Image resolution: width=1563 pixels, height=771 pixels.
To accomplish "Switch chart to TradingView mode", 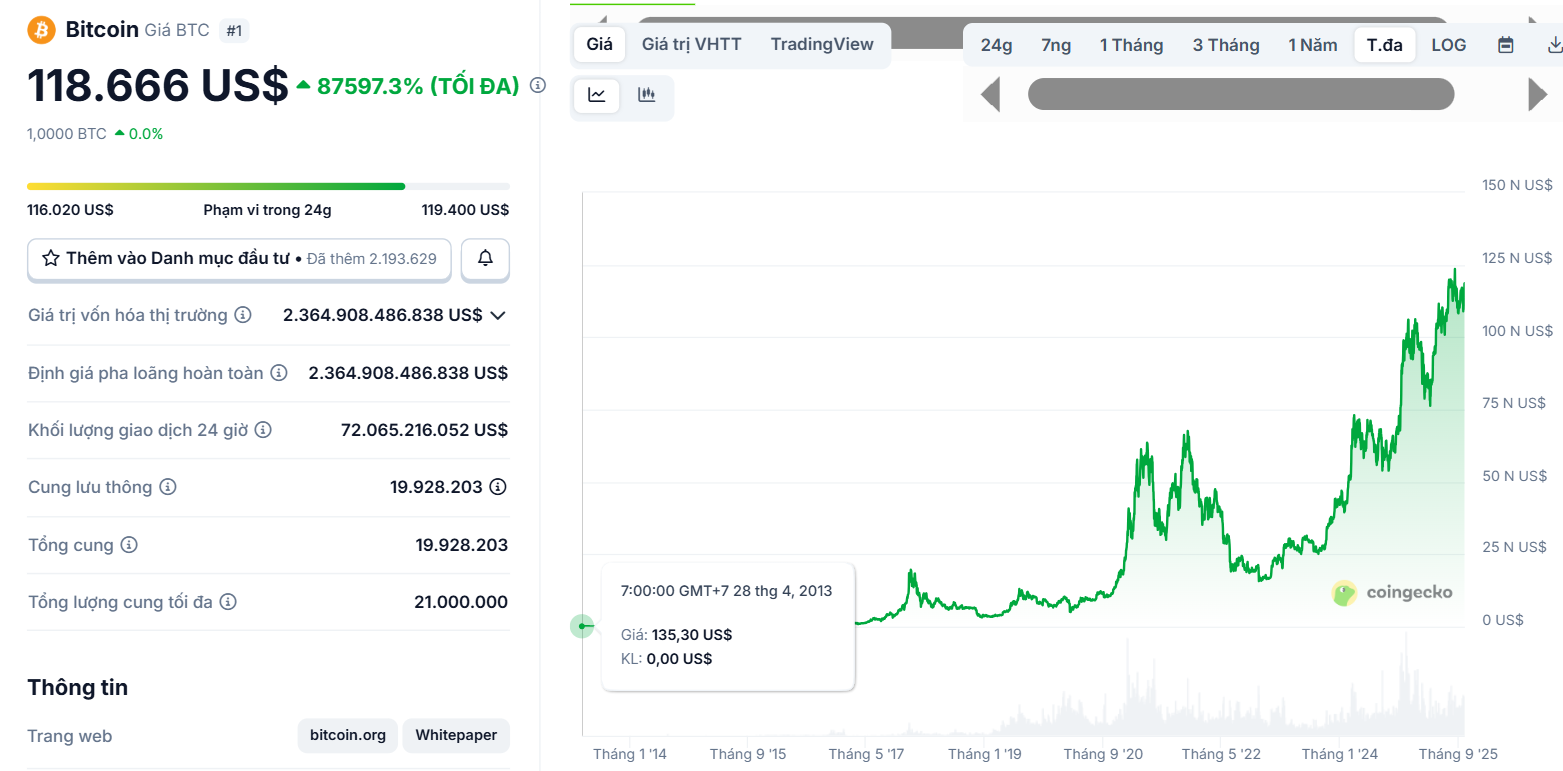I will (x=822, y=45).
